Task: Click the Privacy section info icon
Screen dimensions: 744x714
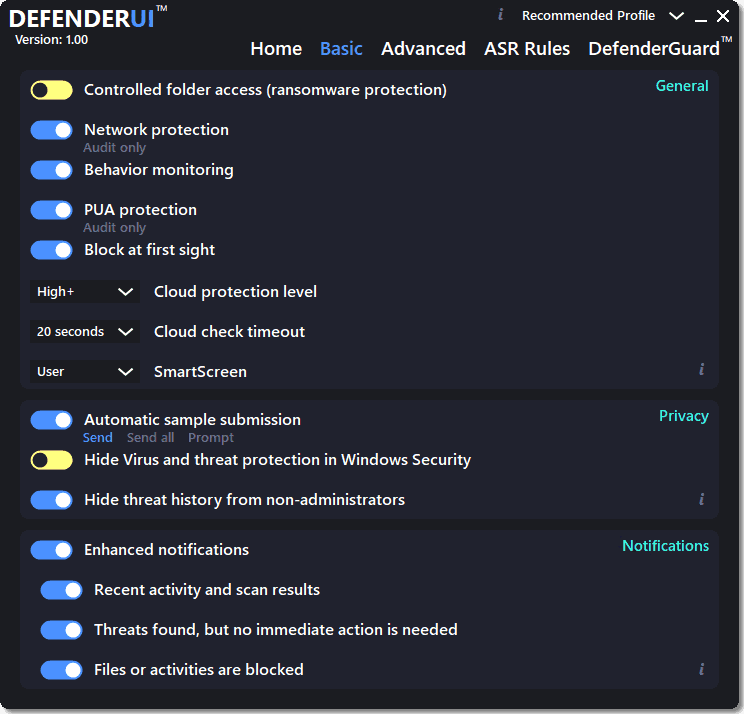Action: click(x=701, y=499)
